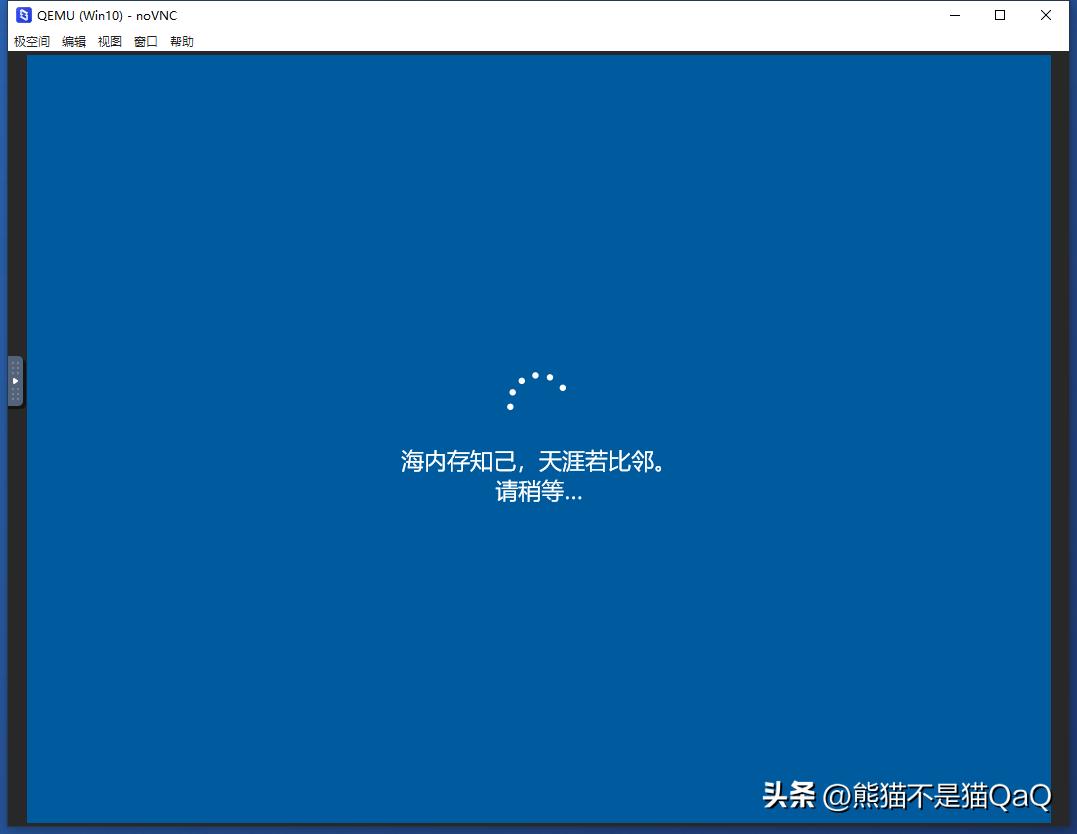Click the 请稍等 waiting text

tap(538, 491)
